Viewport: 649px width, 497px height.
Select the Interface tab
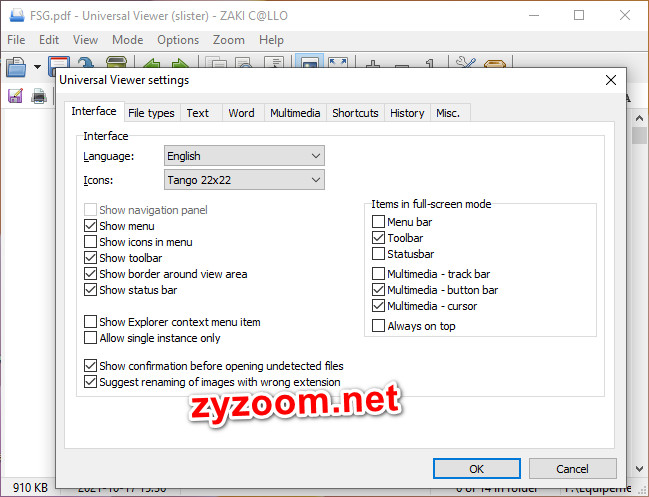94,111
